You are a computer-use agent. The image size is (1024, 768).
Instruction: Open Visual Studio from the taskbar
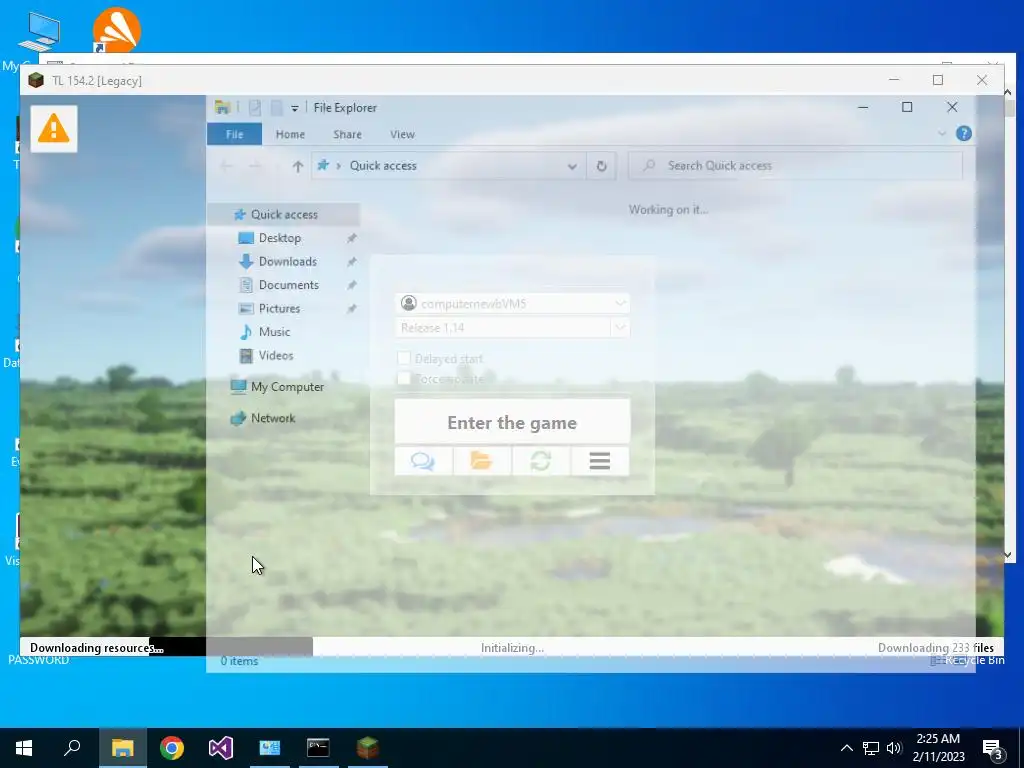coord(221,748)
